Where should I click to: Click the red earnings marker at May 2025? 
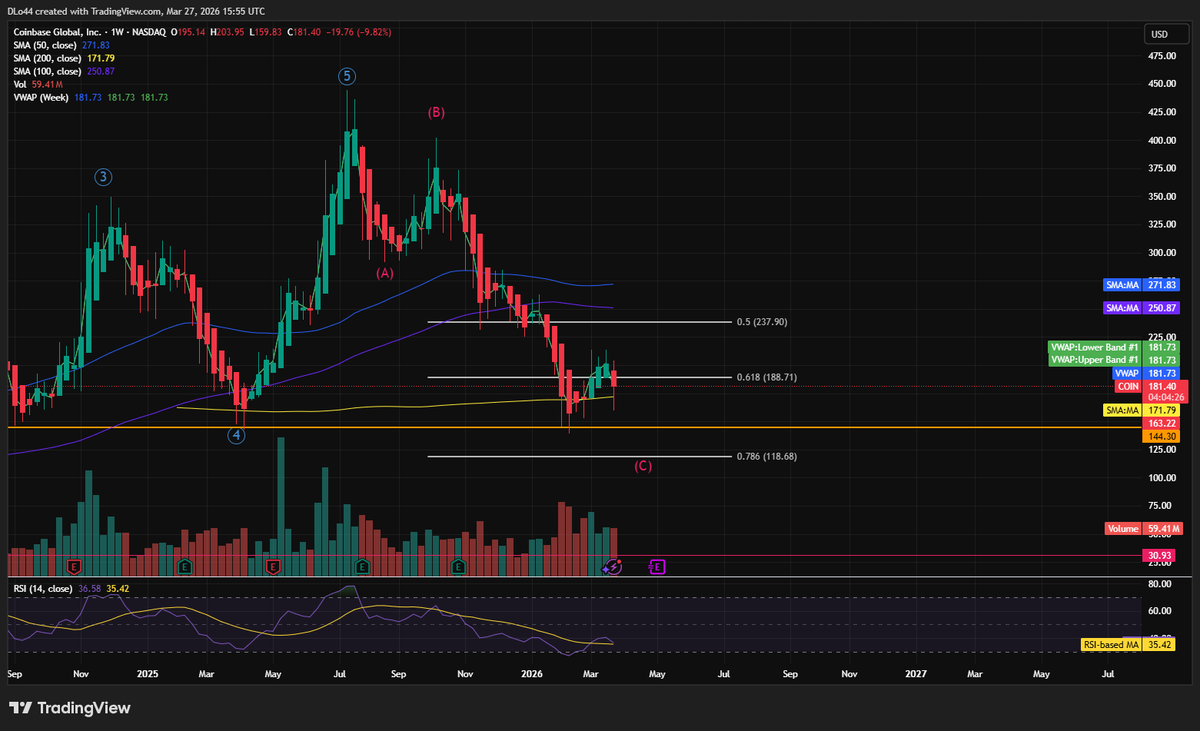coord(273,567)
